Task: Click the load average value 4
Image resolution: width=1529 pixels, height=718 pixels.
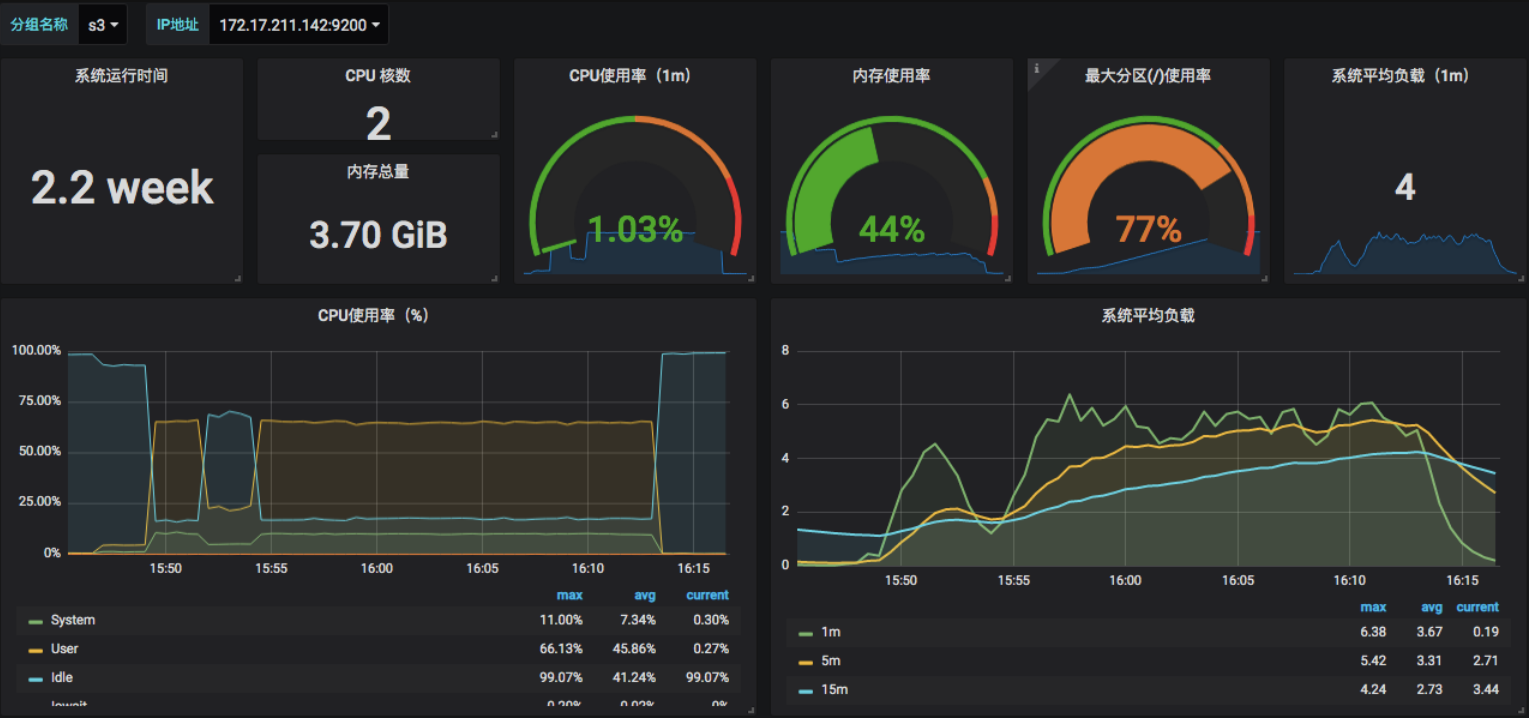Action: click(1405, 187)
